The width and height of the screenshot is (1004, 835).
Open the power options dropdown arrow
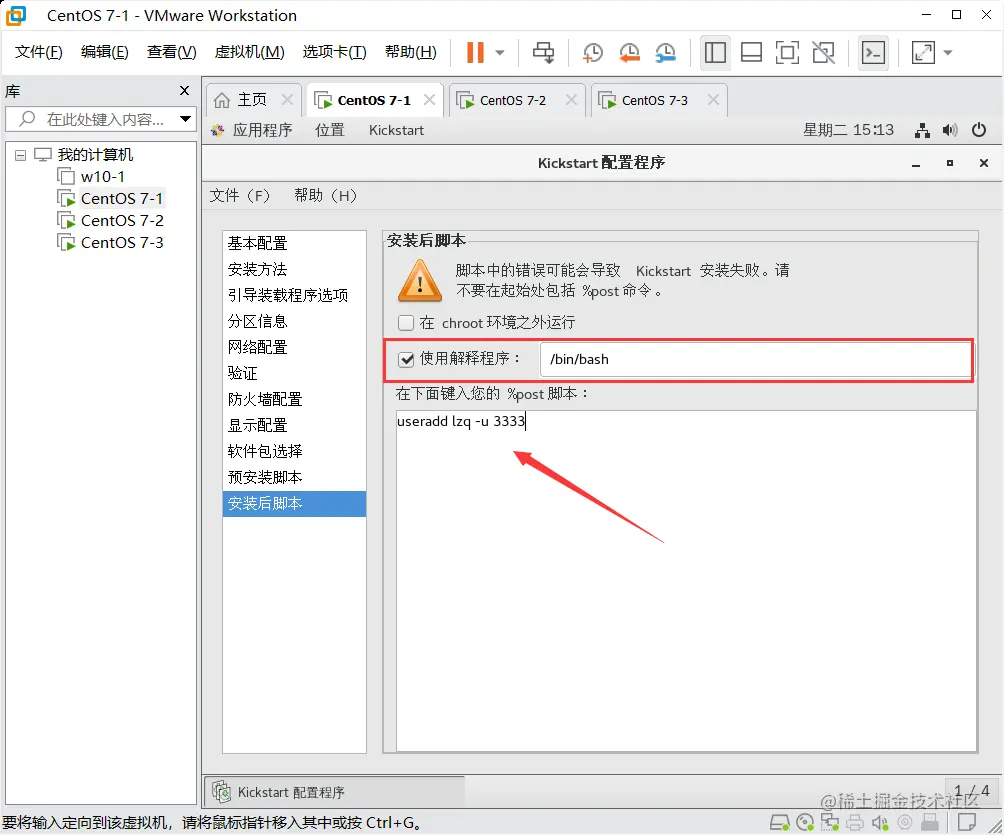500,53
